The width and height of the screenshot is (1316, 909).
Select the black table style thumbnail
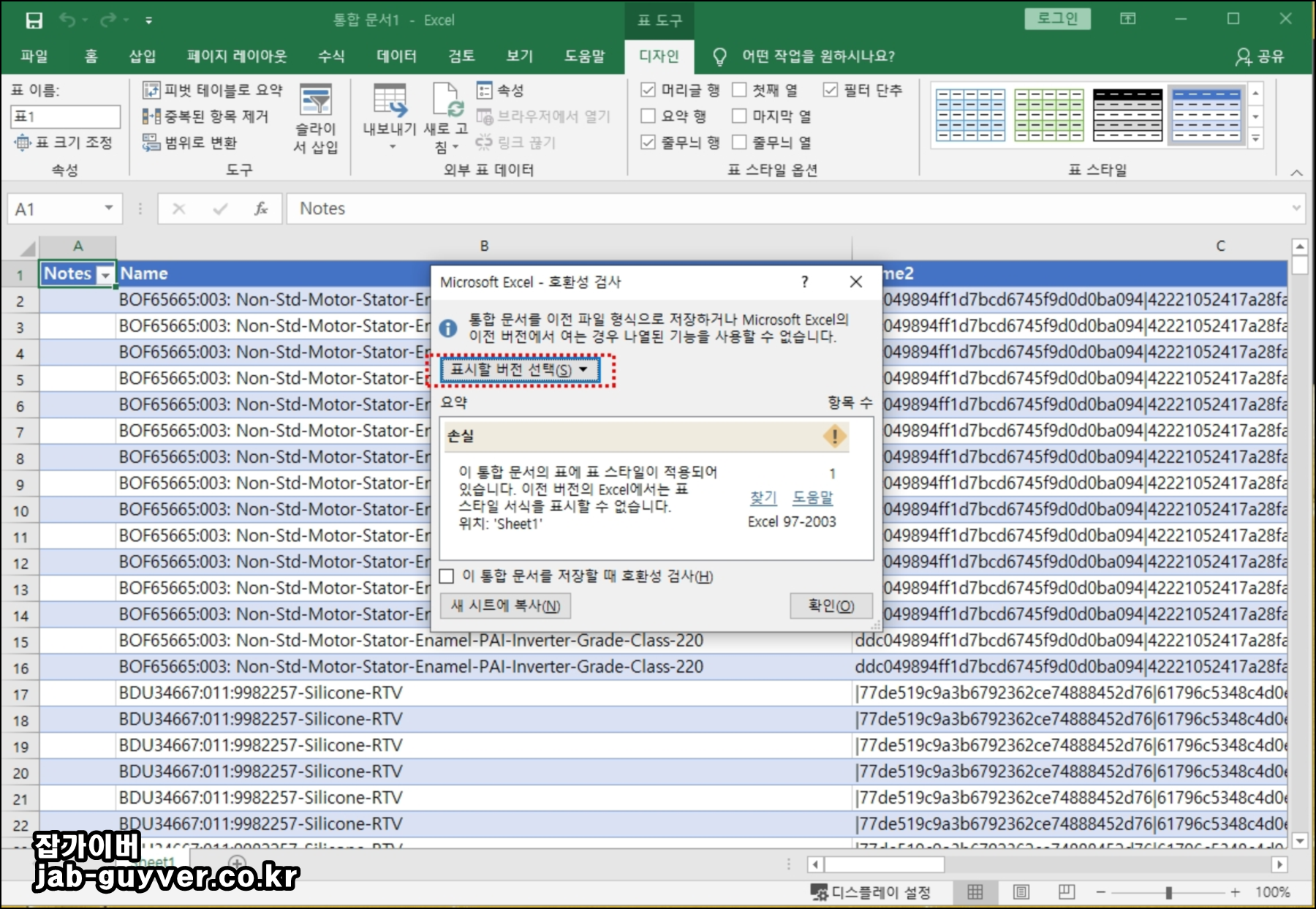(1127, 116)
